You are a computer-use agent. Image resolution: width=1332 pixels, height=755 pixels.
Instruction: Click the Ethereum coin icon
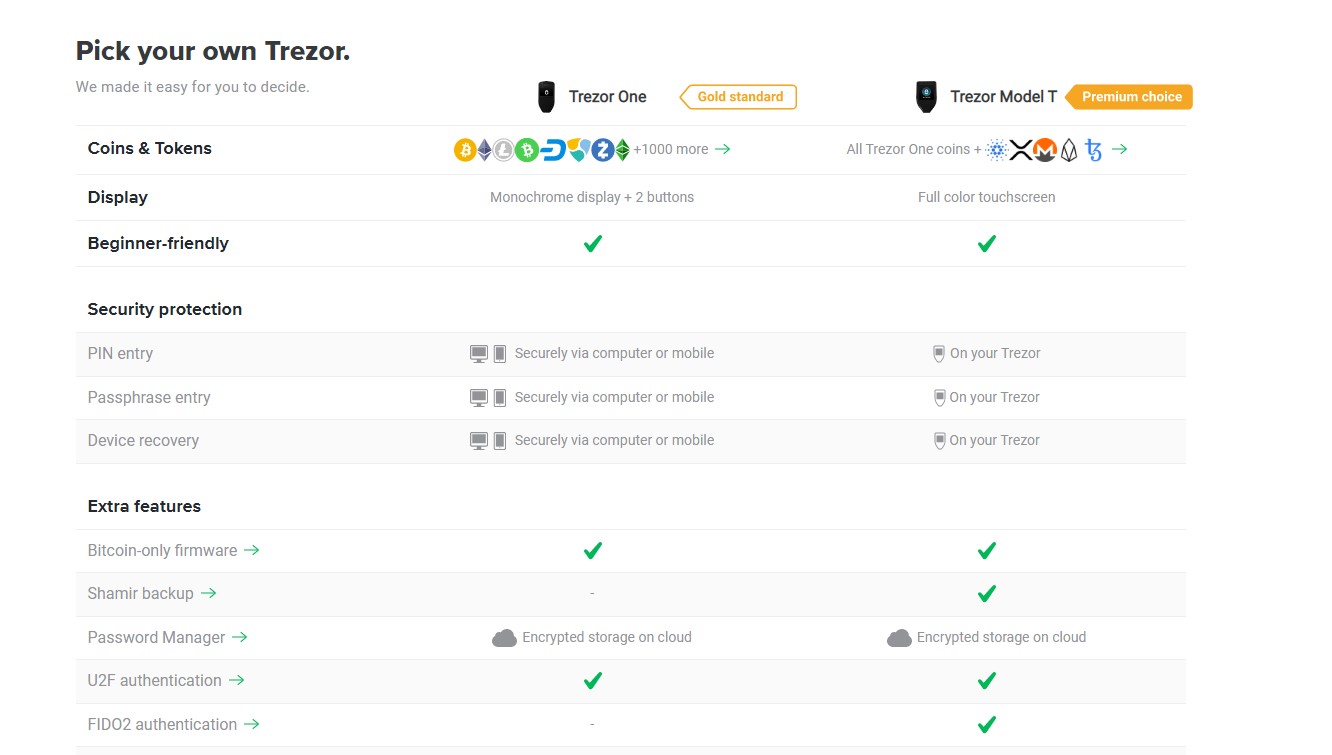pyautogui.click(x=485, y=150)
